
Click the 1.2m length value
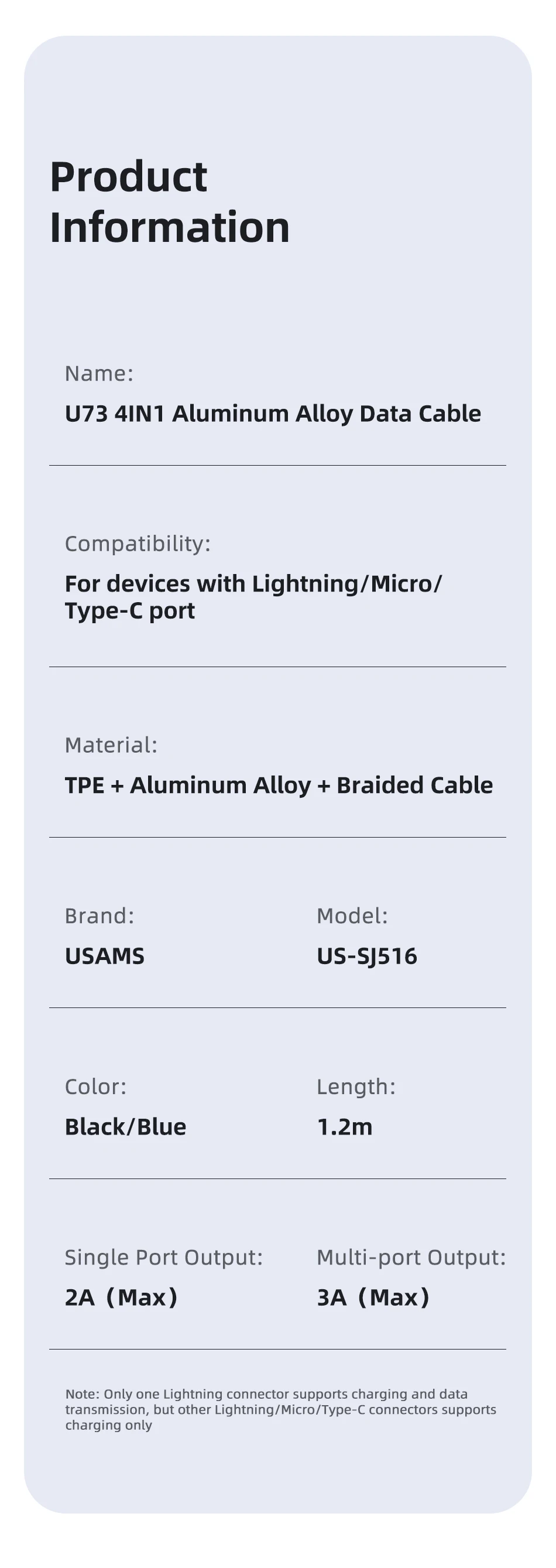(345, 1128)
